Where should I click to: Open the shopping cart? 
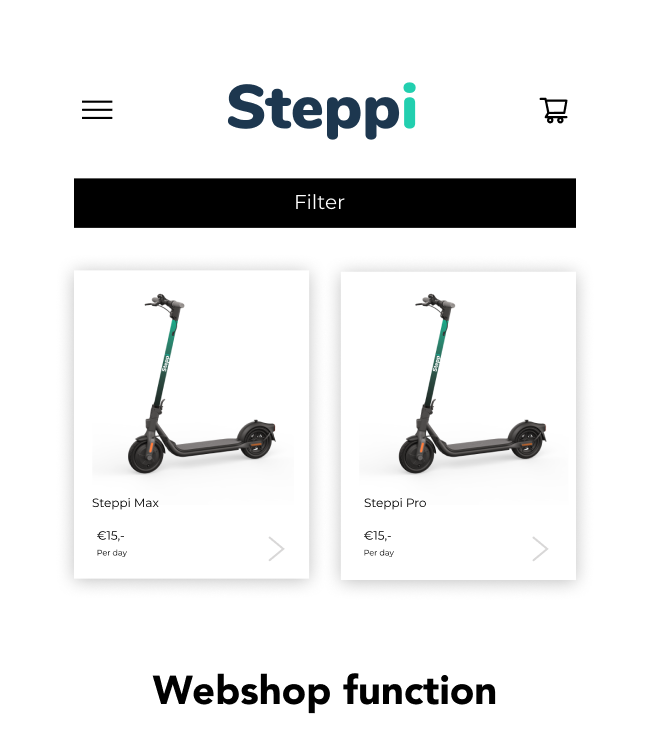(x=554, y=110)
